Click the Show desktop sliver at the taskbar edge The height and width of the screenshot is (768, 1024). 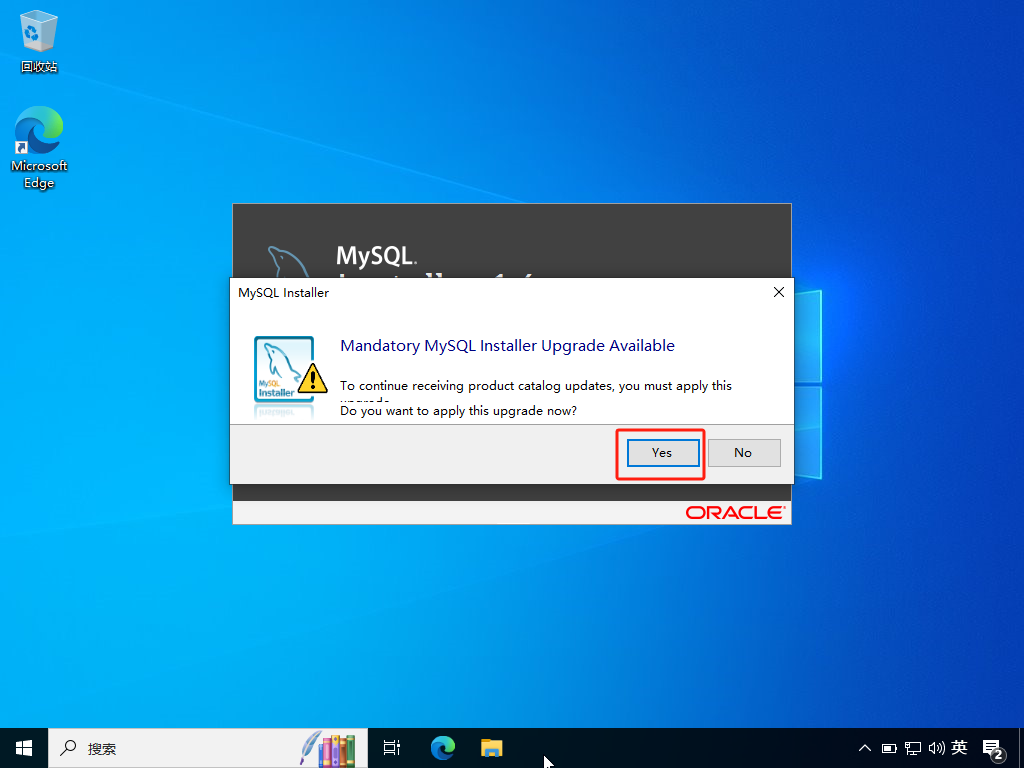click(x=1021, y=748)
